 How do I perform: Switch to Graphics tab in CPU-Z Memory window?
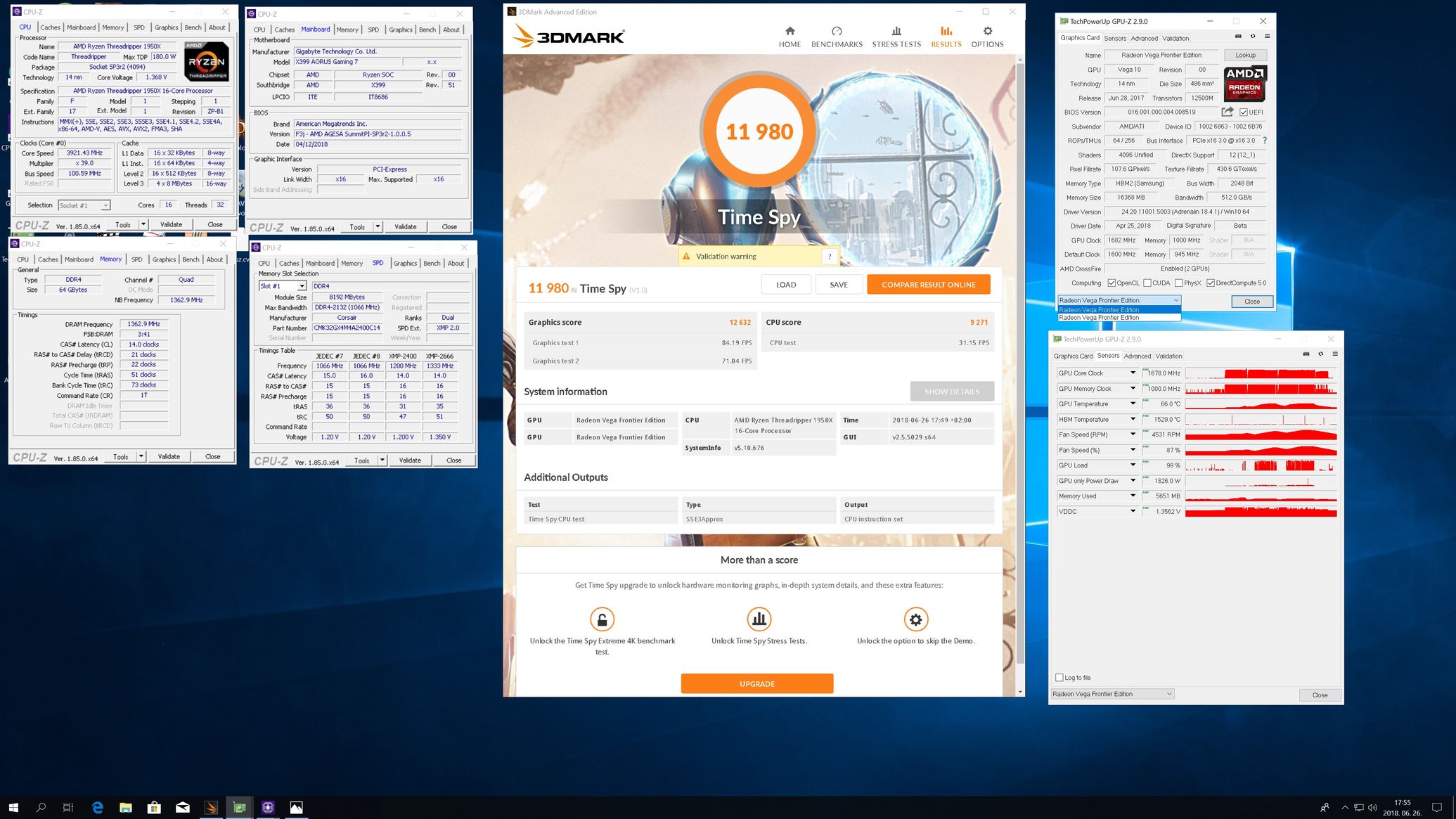click(164, 259)
